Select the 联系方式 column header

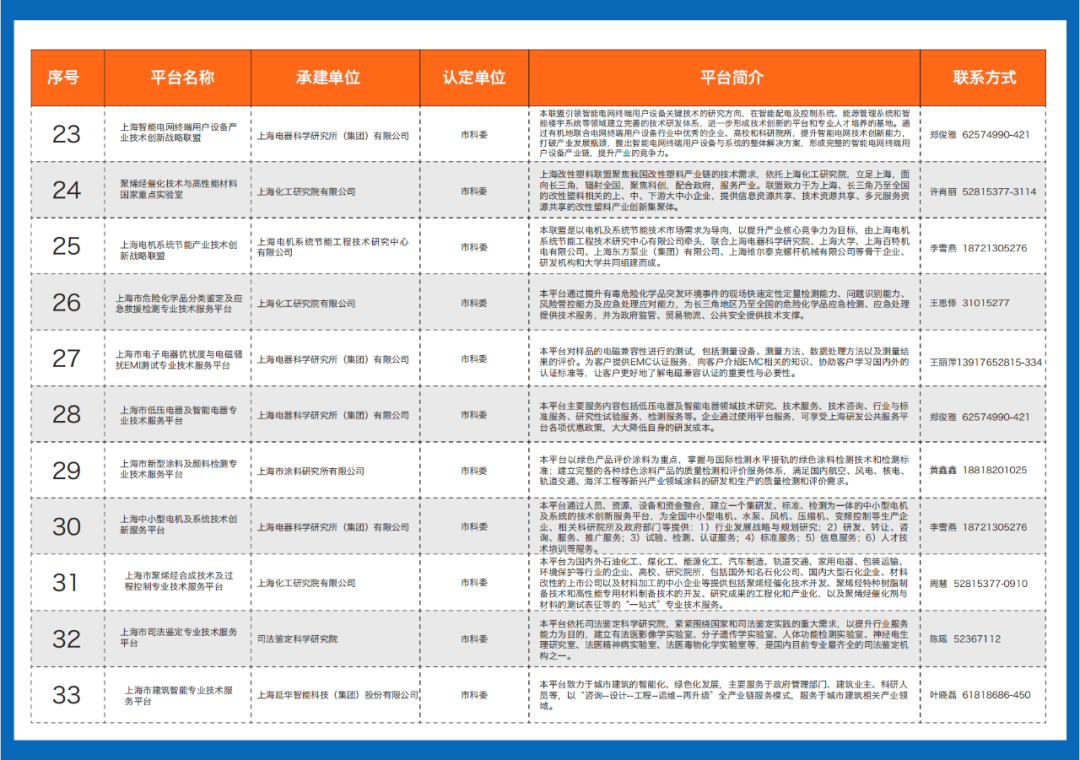coord(984,78)
